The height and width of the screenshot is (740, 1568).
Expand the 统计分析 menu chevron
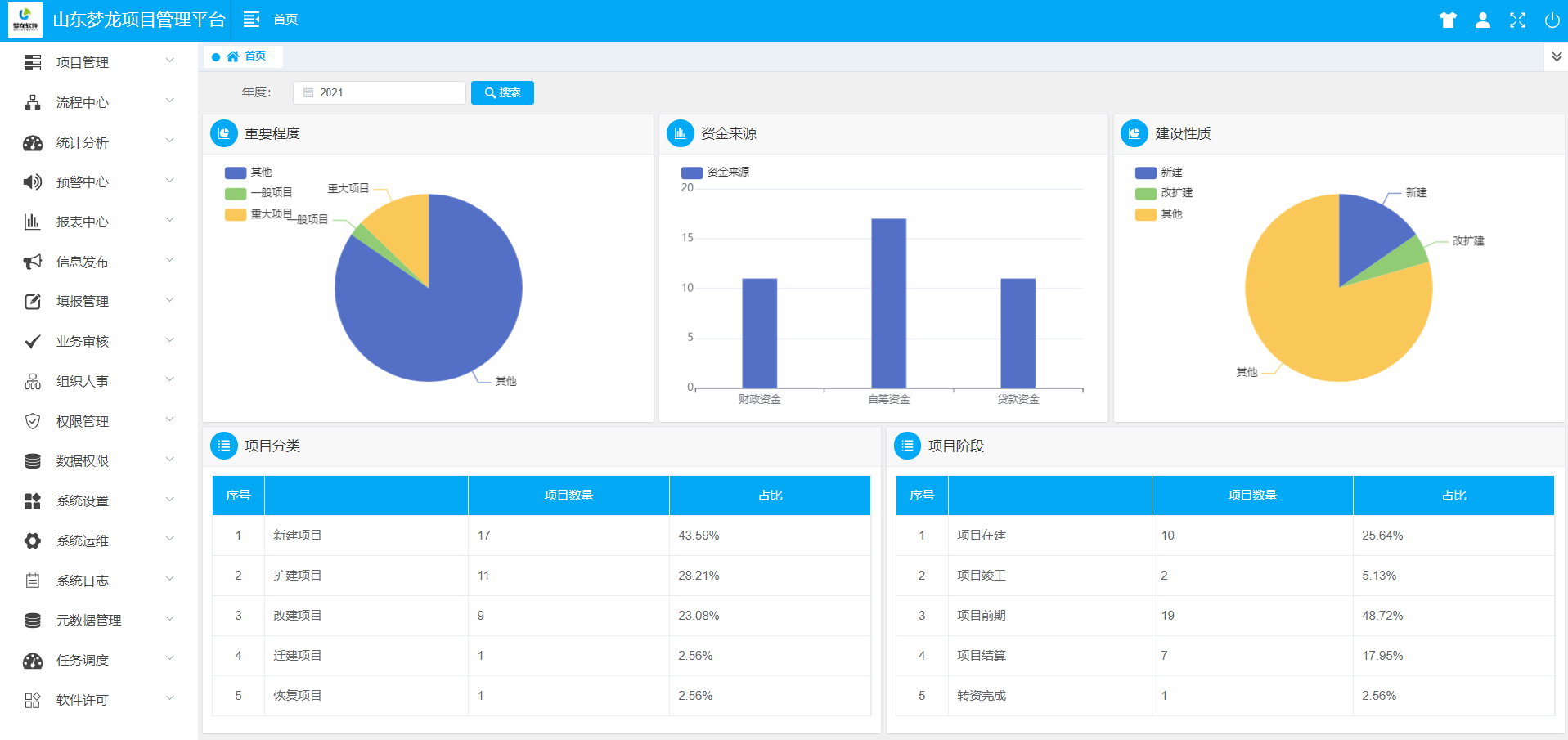point(170,141)
